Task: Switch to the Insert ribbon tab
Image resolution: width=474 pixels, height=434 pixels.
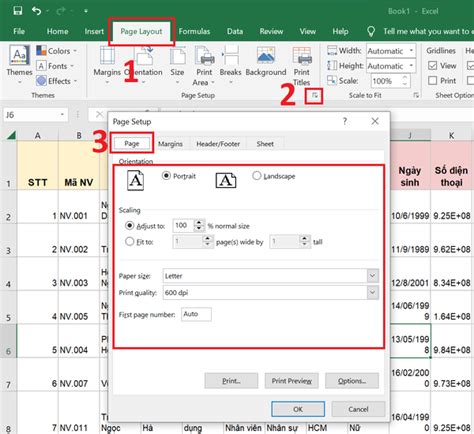Action: (94, 31)
